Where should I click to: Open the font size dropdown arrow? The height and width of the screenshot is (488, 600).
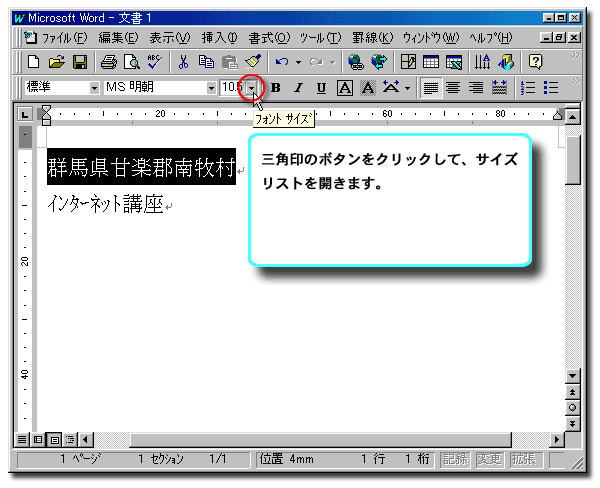(251, 88)
